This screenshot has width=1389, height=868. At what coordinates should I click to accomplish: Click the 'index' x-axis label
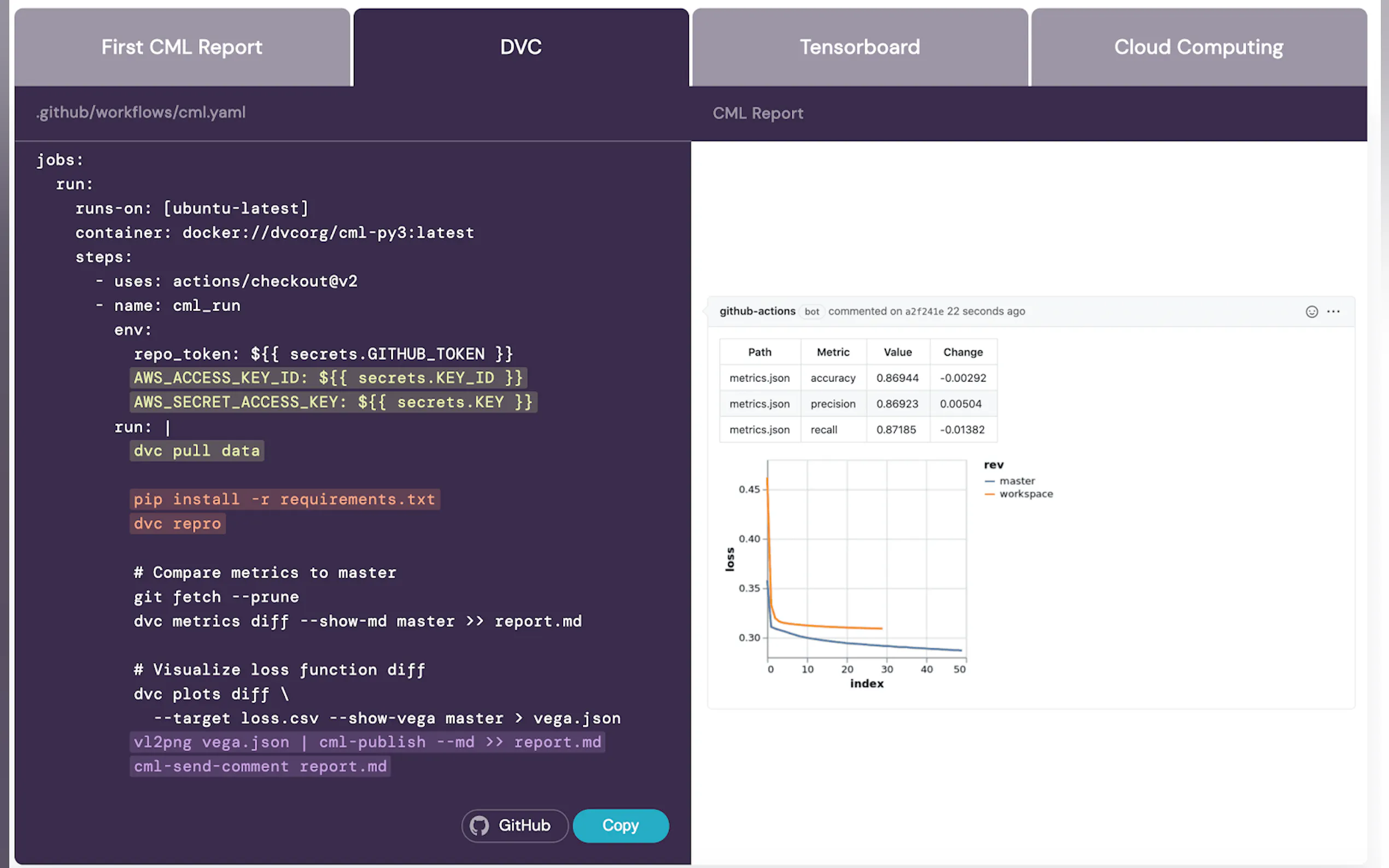(x=866, y=683)
